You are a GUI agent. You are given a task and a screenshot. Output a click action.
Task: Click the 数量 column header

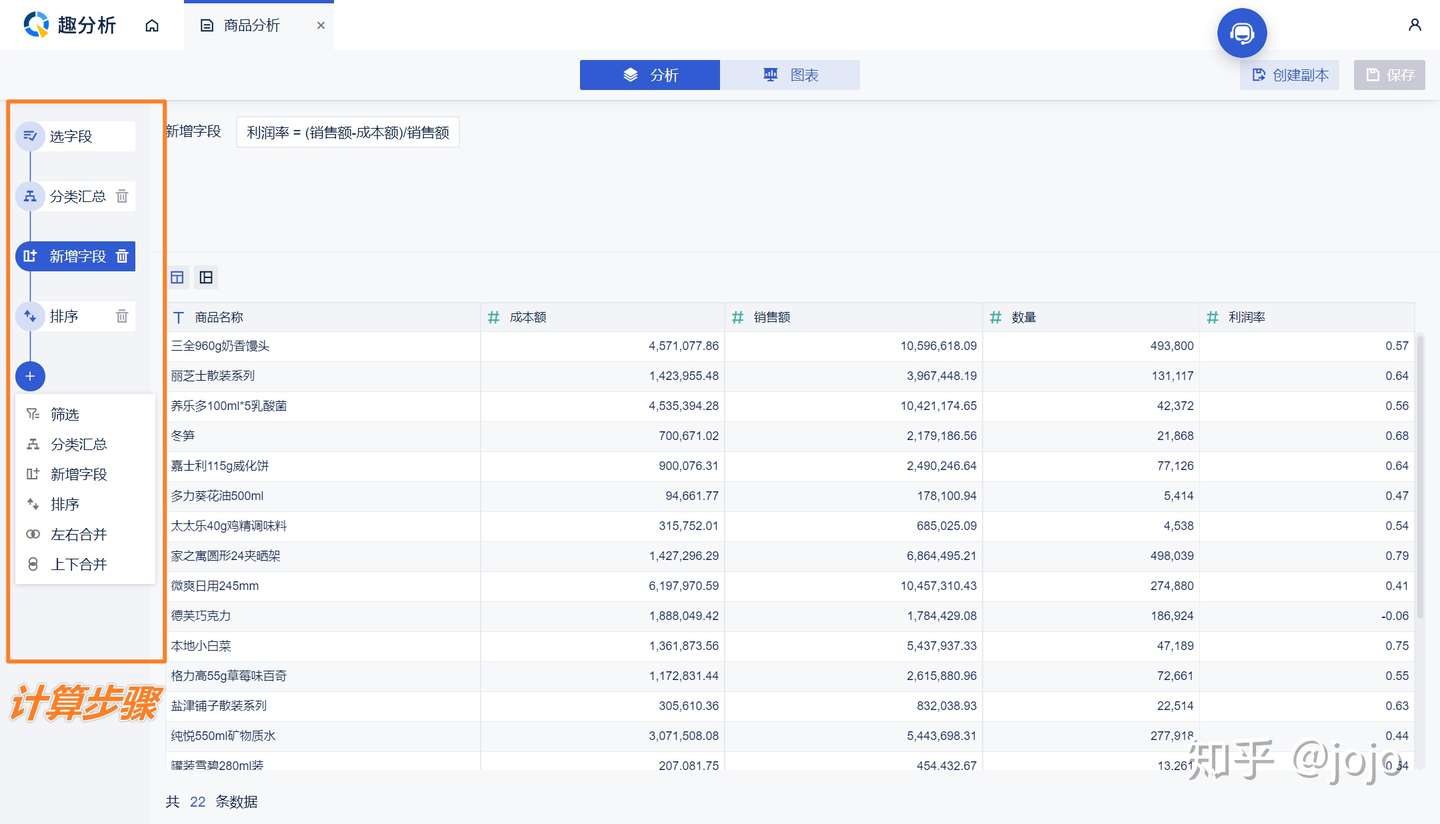(x=1091, y=317)
